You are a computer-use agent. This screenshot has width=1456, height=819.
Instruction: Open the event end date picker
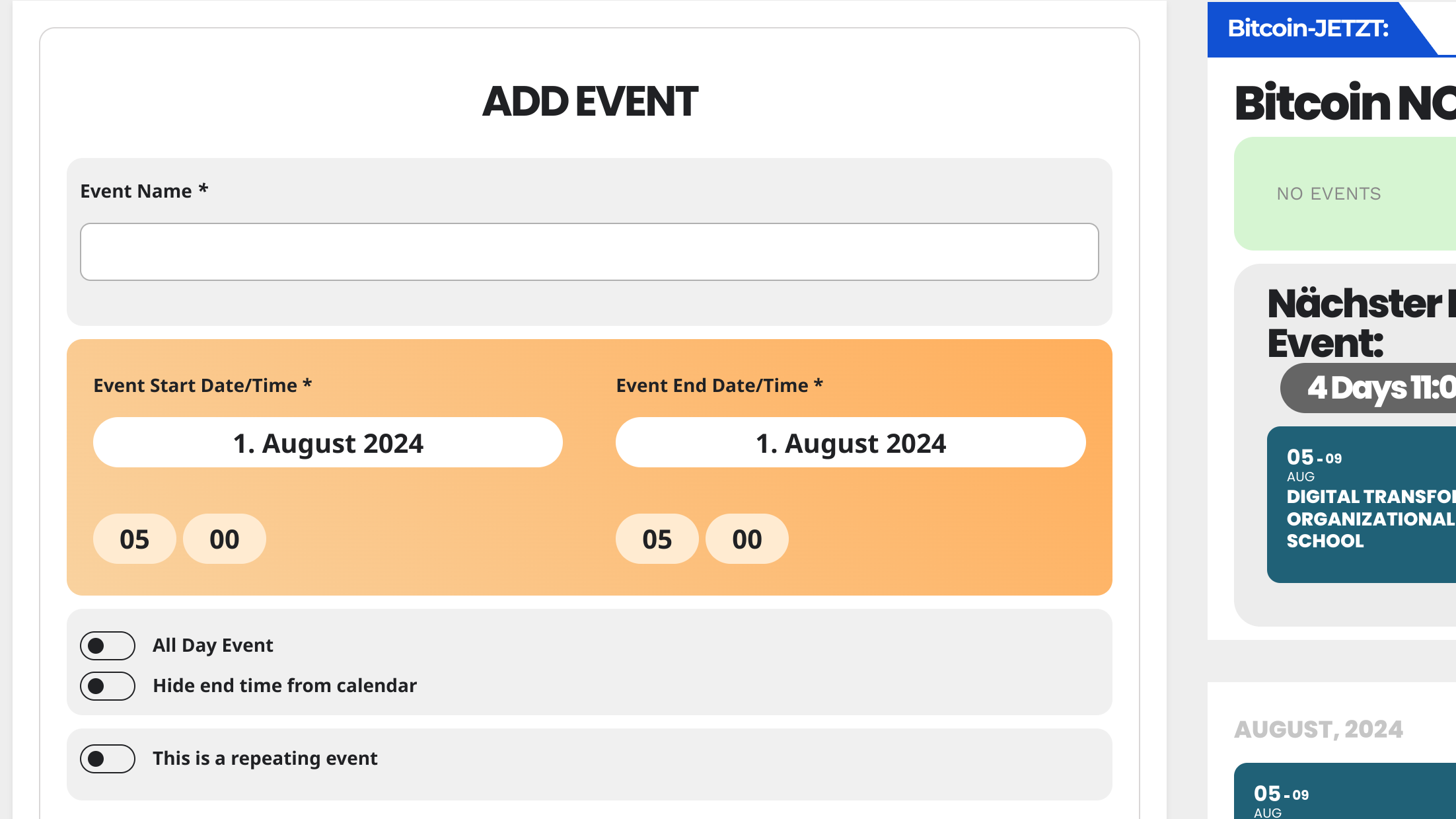click(x=850, y=443)
